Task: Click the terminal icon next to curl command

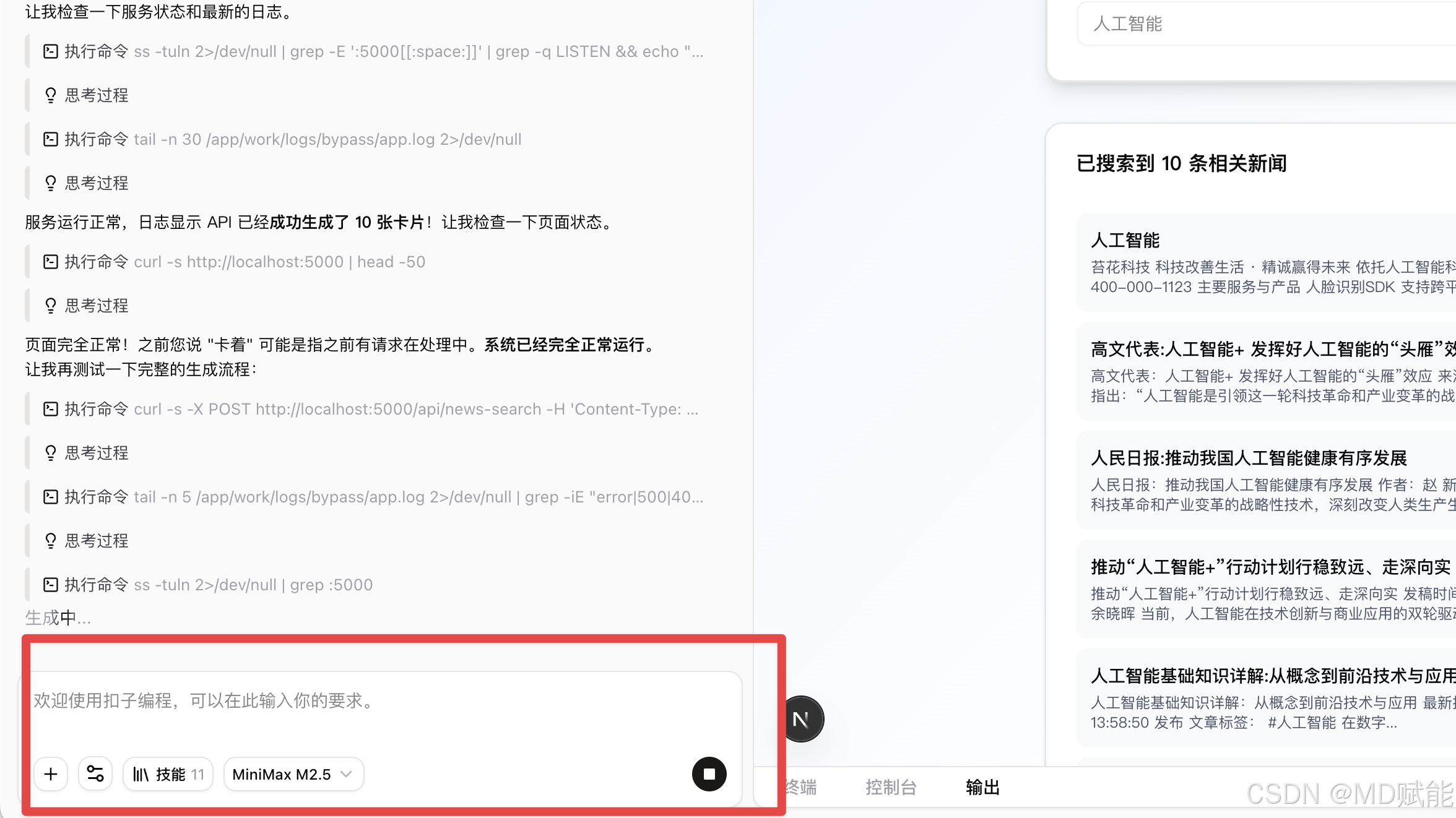Action: point(50,261)
